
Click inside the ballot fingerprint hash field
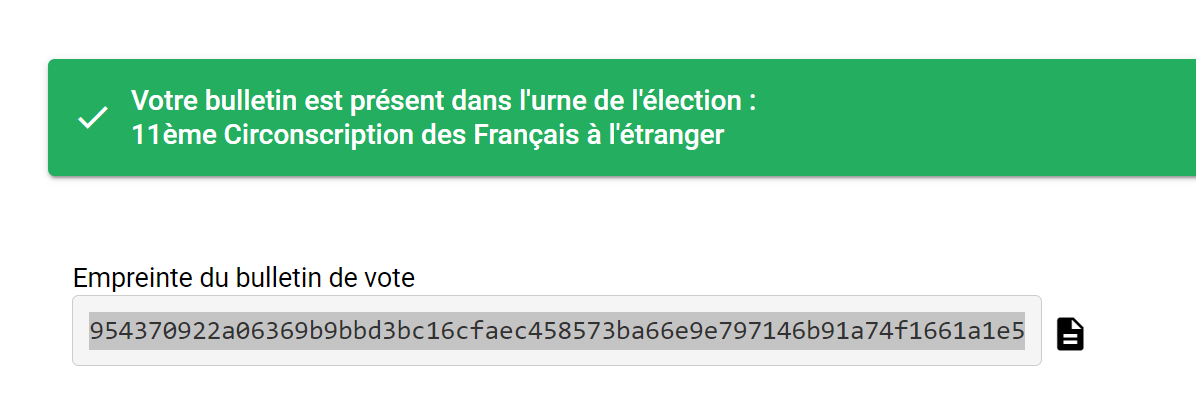pyautogui.click(x=556, y=331)
